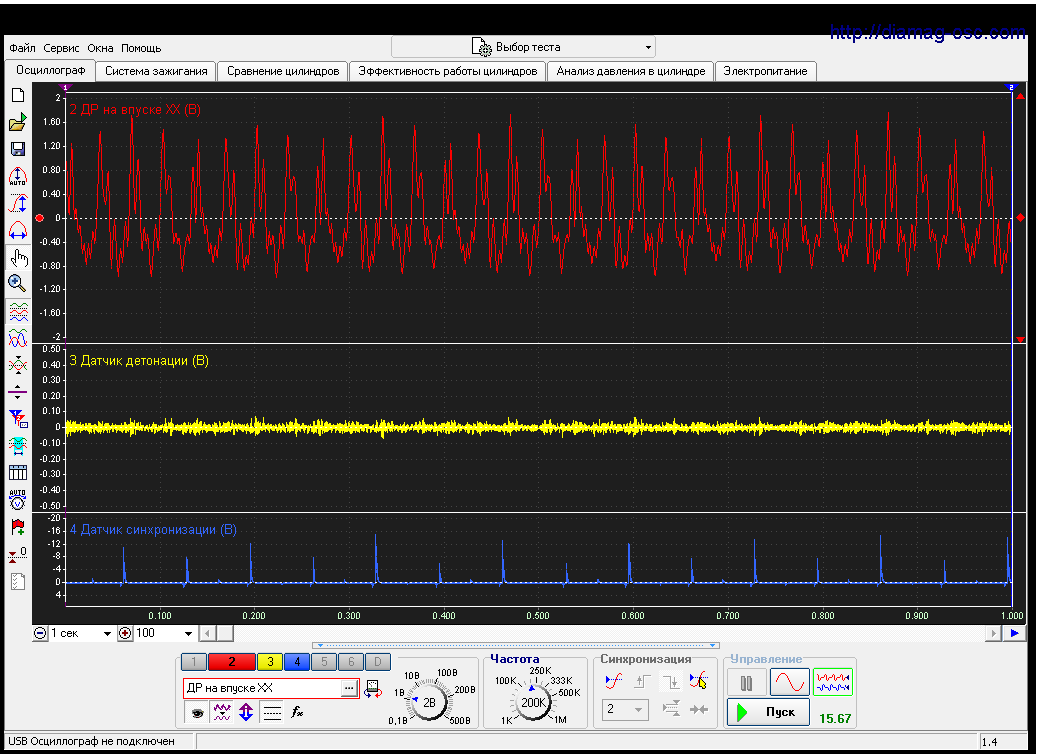Expand the 100 zoom percentage dropdown
Viewport: 1040px width, 754px height.
point(188,633)
